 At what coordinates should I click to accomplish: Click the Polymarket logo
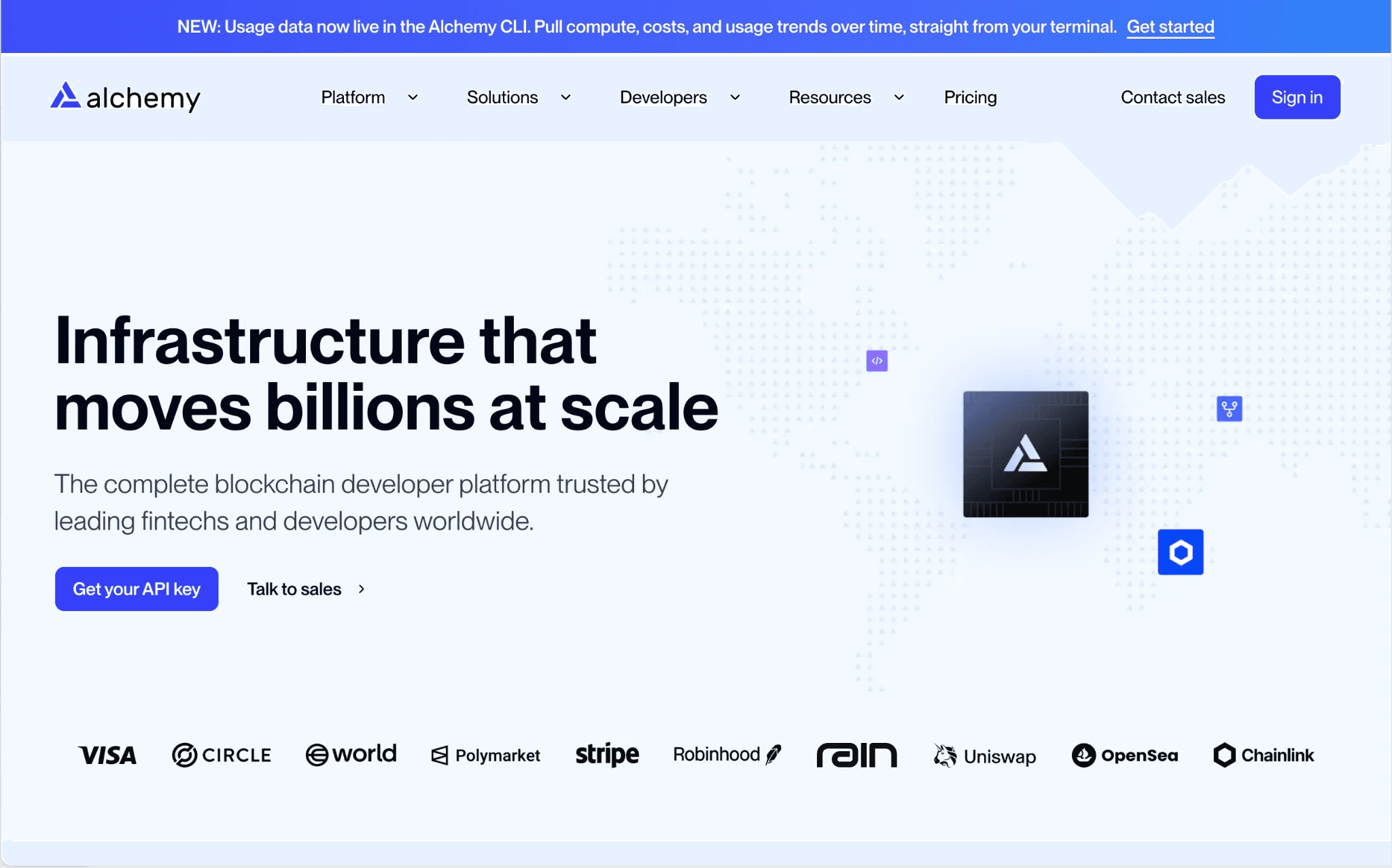485,755
